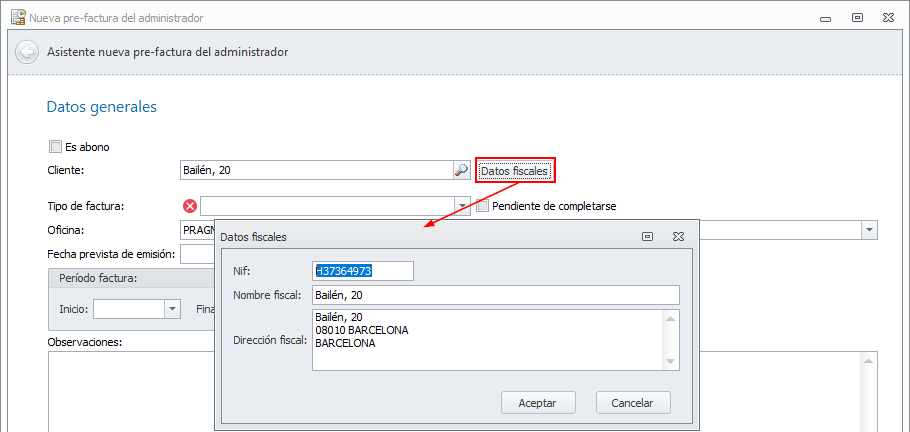Close the Datos fiscales dialog with X
This screenshot has height=432, width=910.
pos(678,236)
